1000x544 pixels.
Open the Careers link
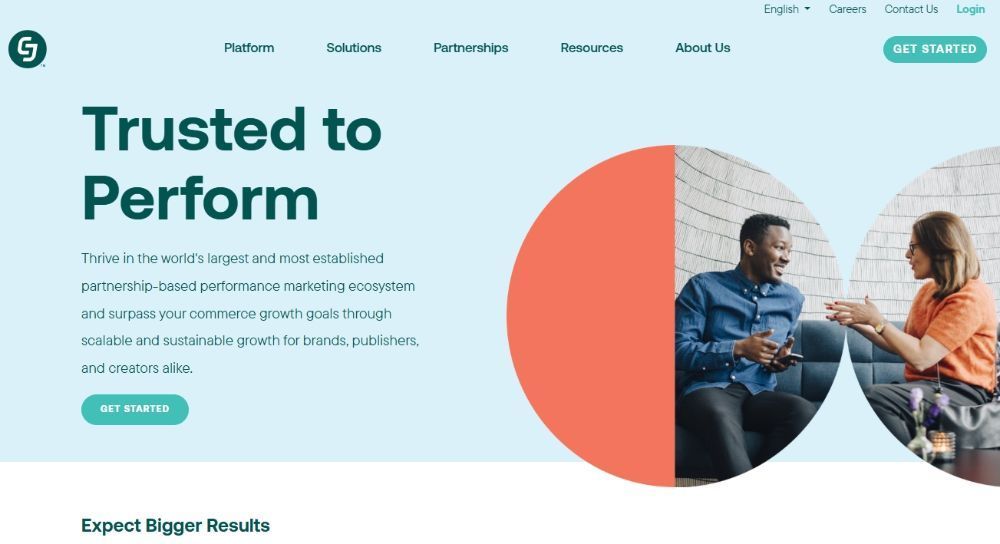pyautogui.click(x=847, y=9)
